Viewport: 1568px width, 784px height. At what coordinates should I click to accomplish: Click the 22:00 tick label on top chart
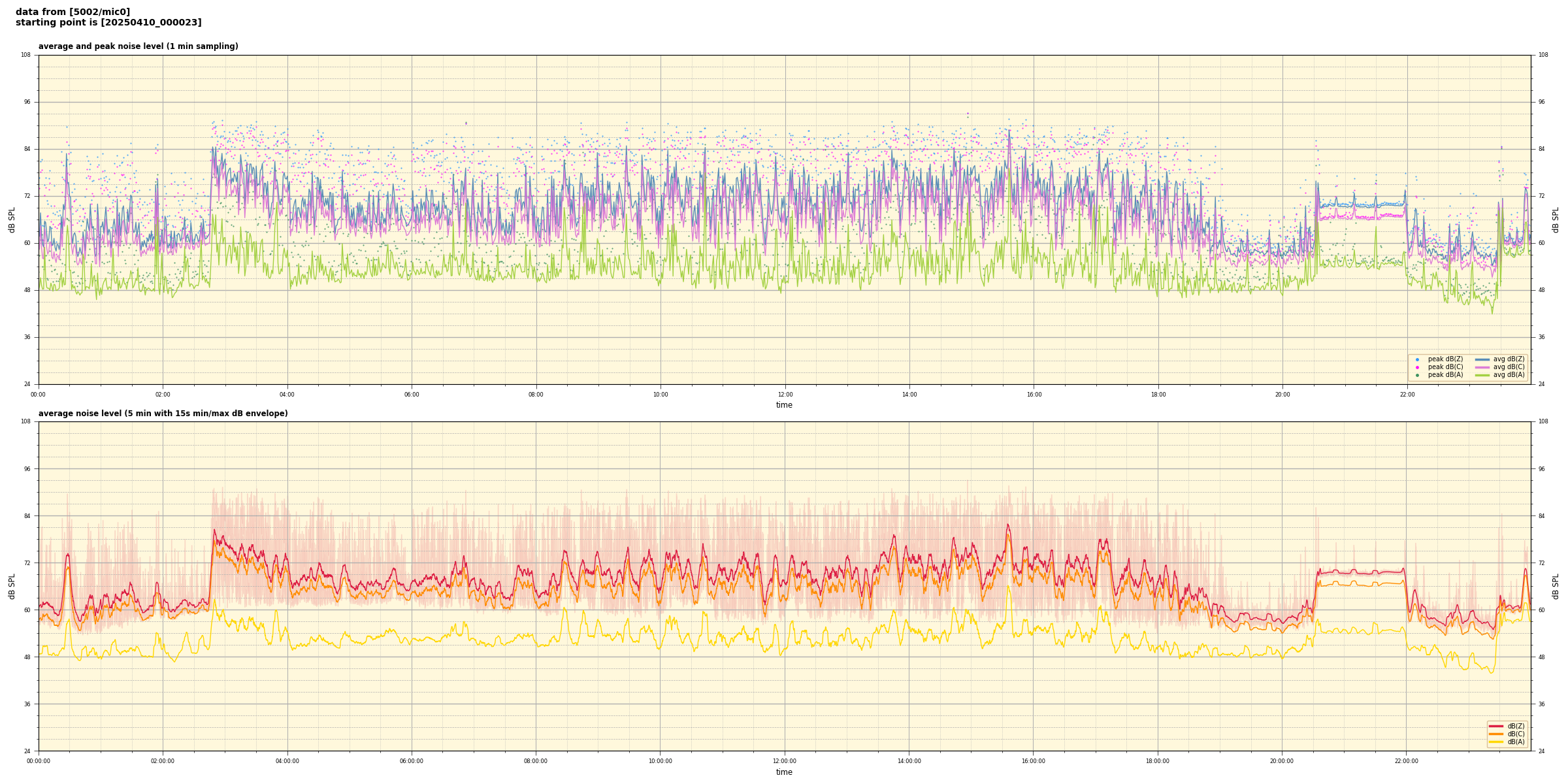click(x=1407, y=395)
